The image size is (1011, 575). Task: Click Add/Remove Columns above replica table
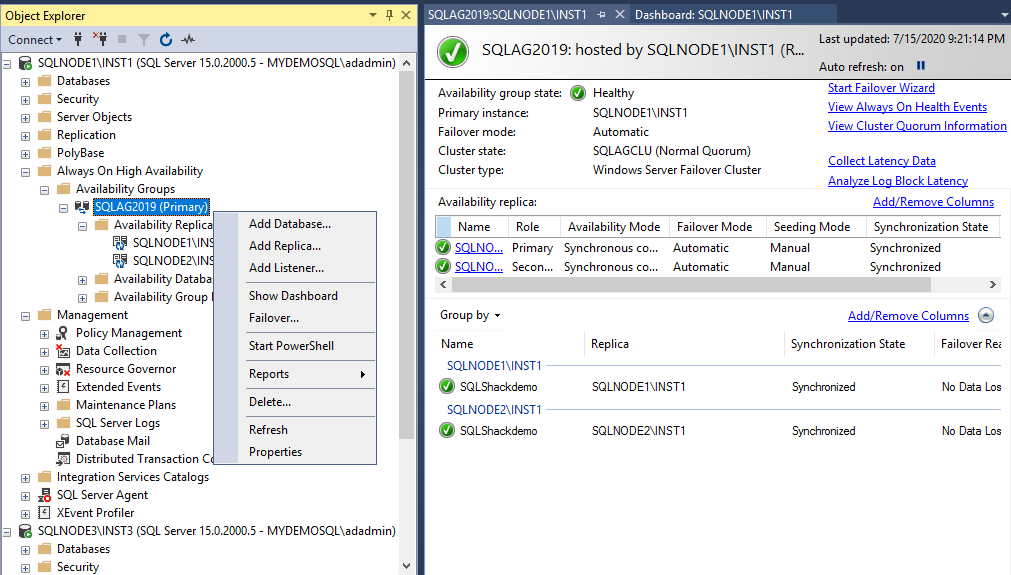(x=933, y=202)
